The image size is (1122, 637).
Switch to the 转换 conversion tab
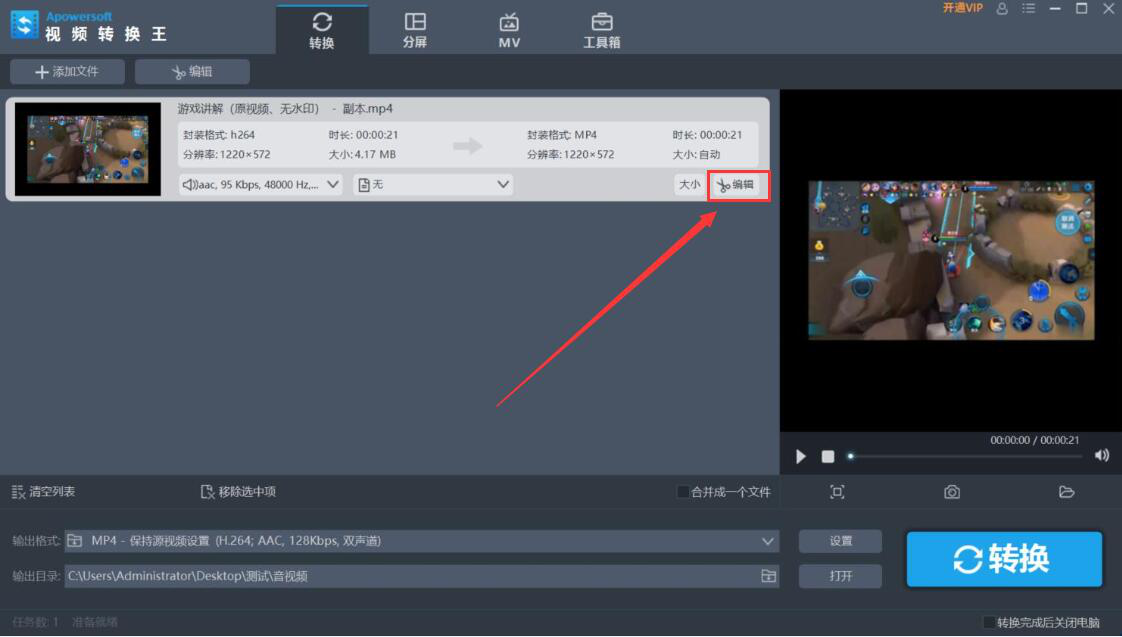(x=322, y=28)
